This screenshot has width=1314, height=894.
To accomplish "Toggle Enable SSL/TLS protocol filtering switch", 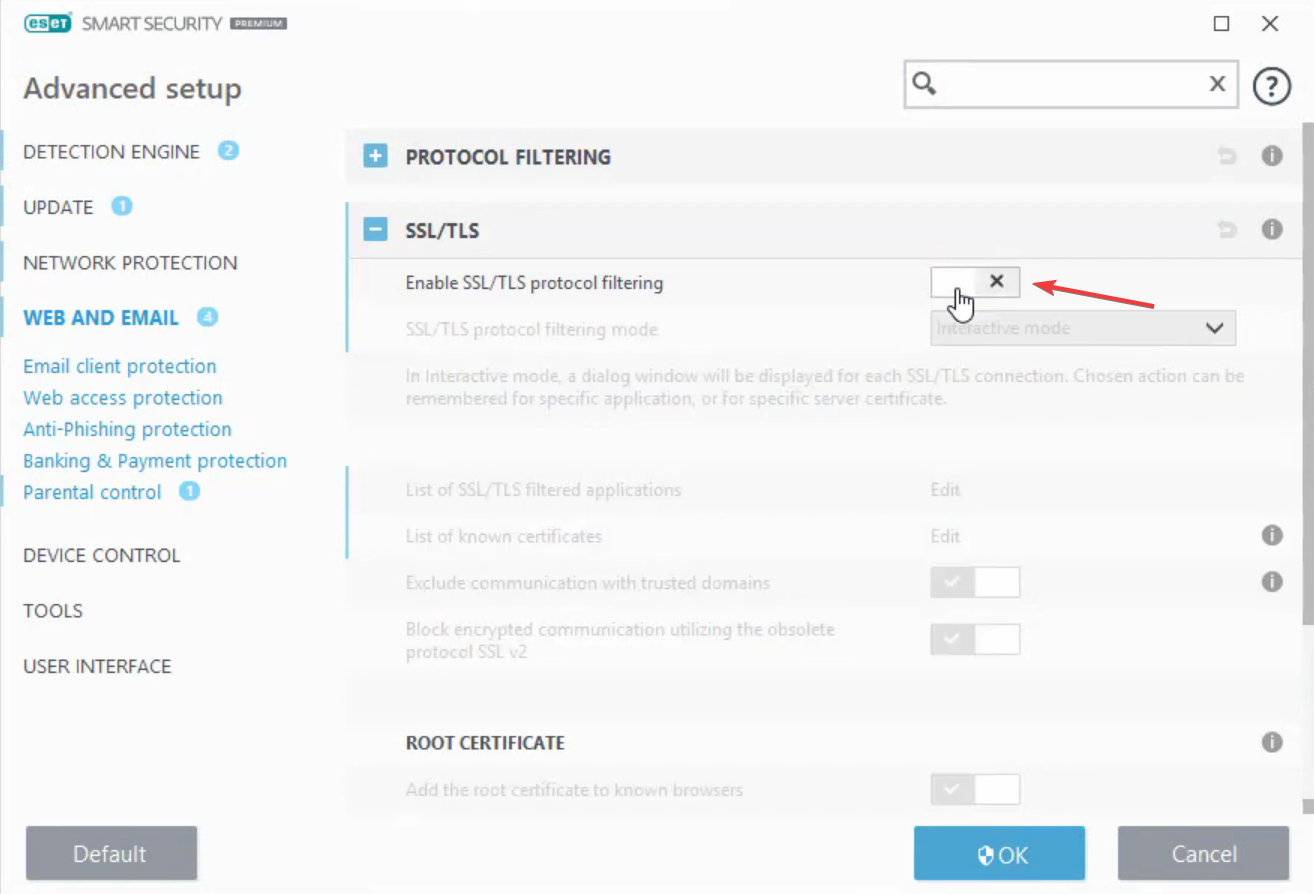I will click(x=975, y=282).
